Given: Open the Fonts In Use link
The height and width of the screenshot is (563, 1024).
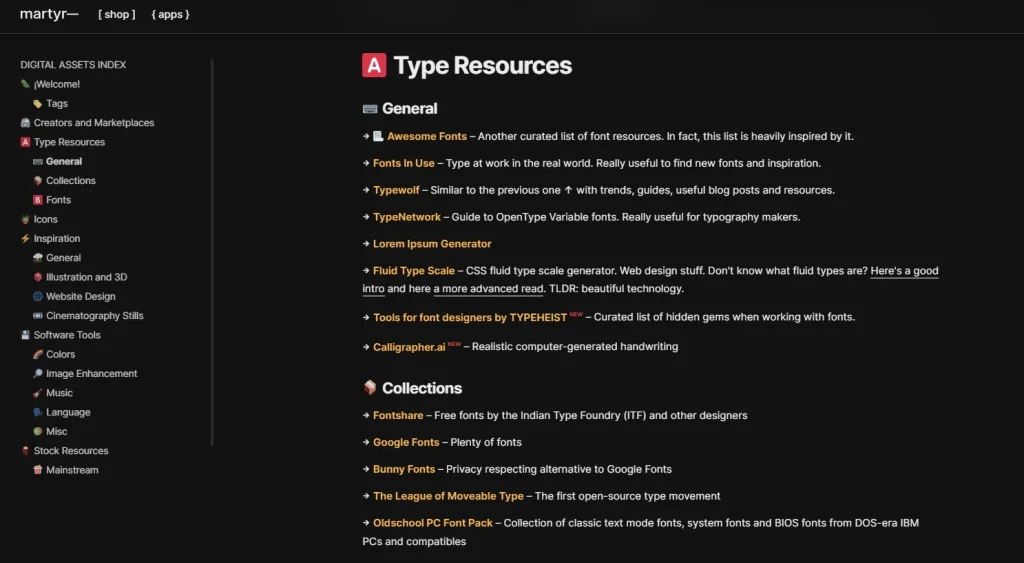Looking at the screenshot, I should 404,163.
